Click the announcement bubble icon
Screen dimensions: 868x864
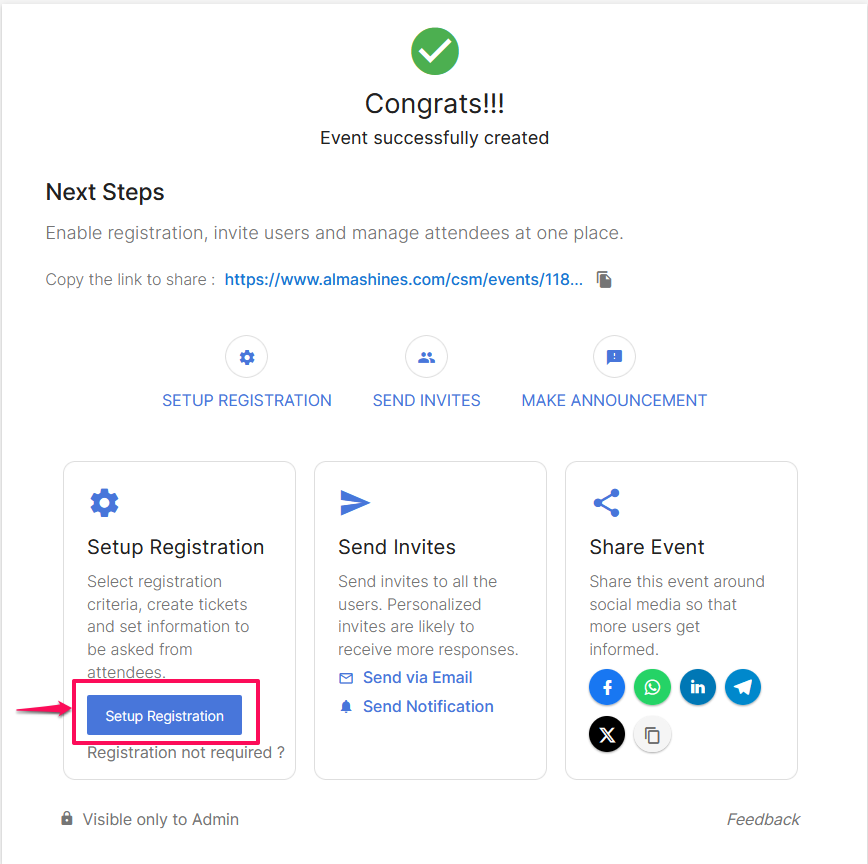click(614, 357)
